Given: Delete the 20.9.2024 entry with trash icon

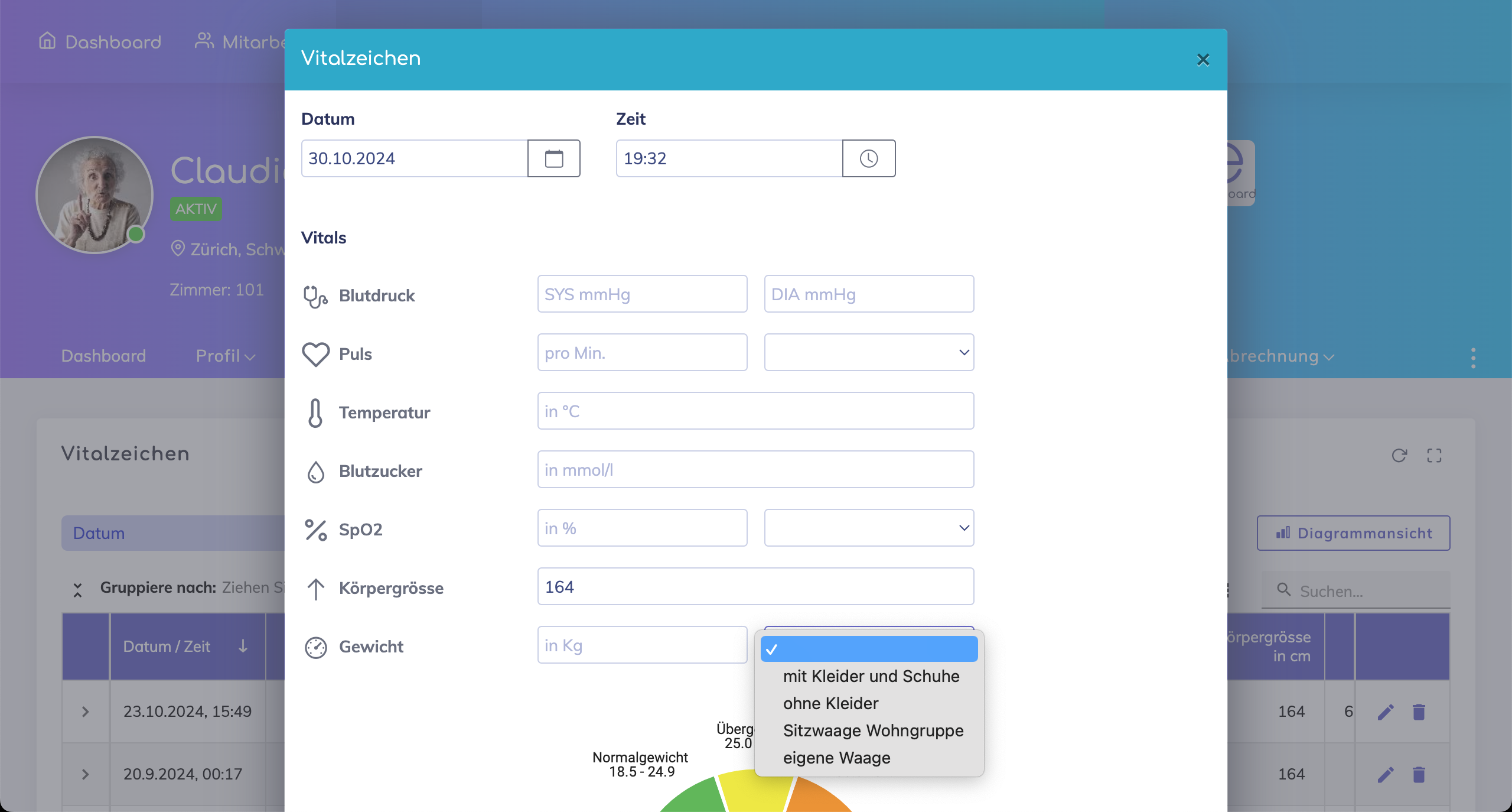Looking at the screenshot, I should click(1419, 774).
